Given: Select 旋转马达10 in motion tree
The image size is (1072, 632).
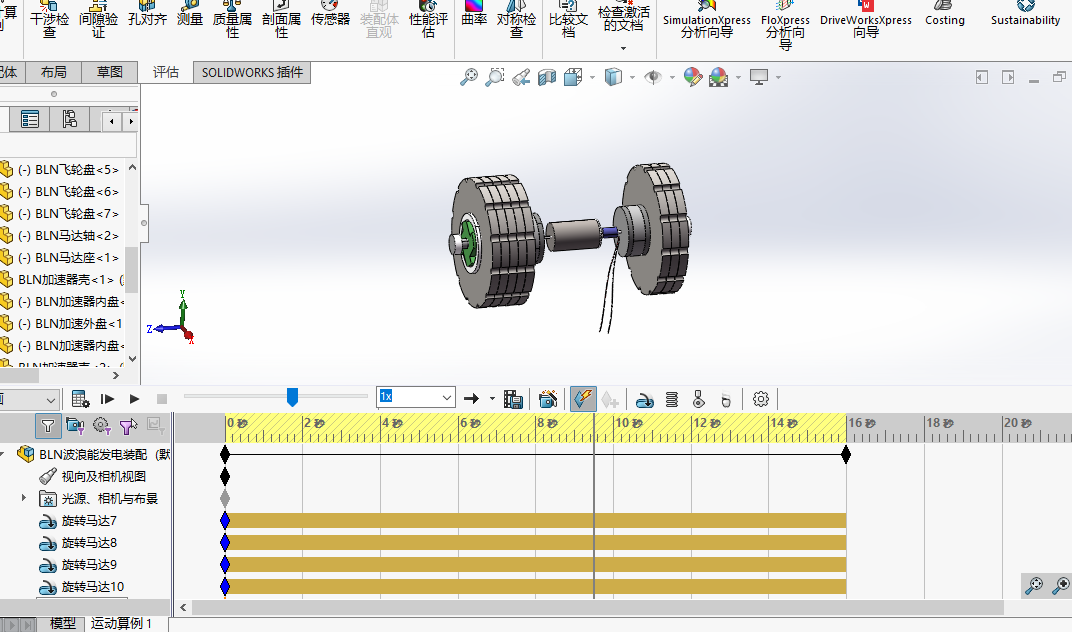Looking at the screenshot, I should coord(92,586).
